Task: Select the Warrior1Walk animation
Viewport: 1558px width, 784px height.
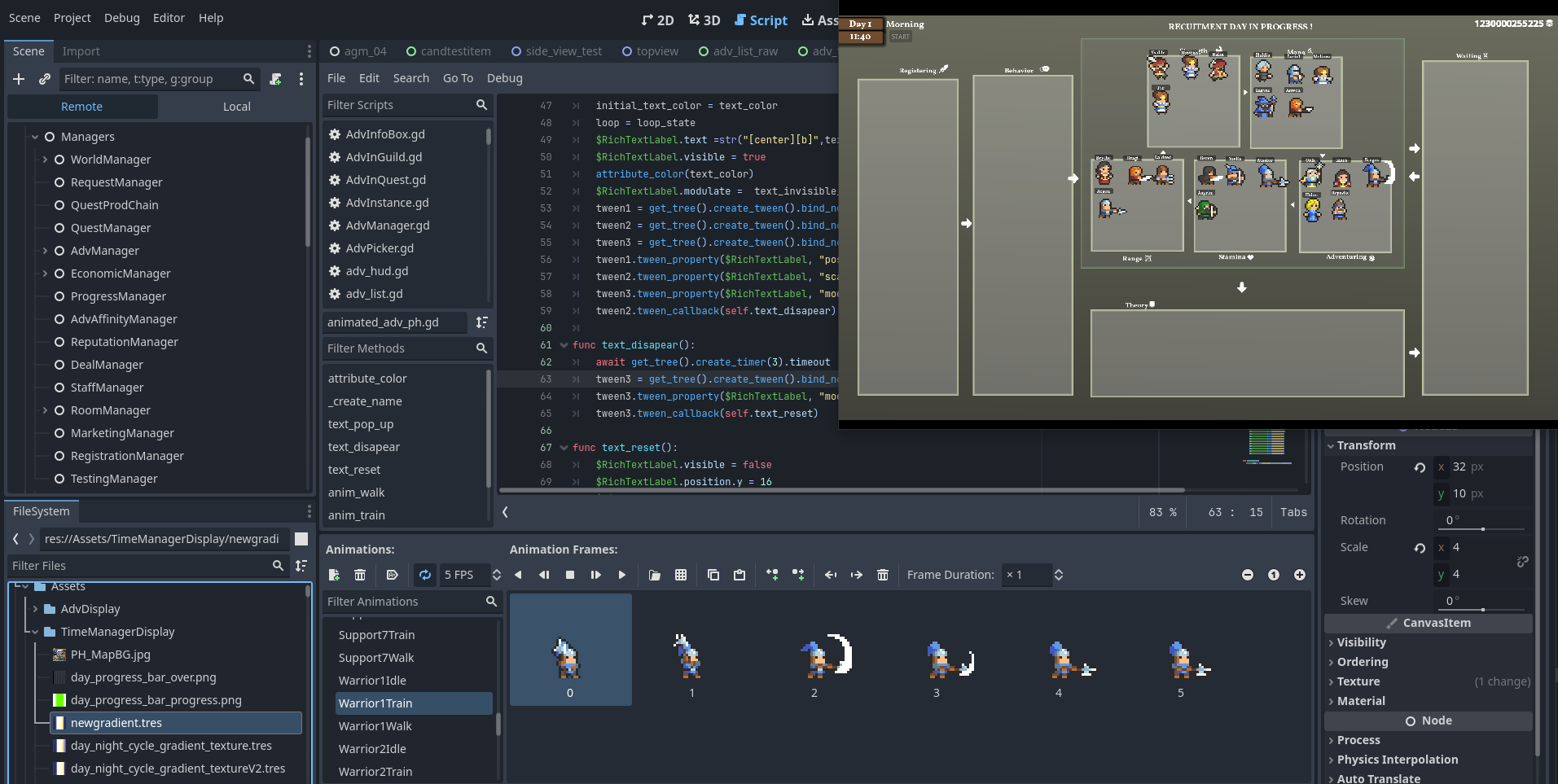Action: tap(375, 726)
